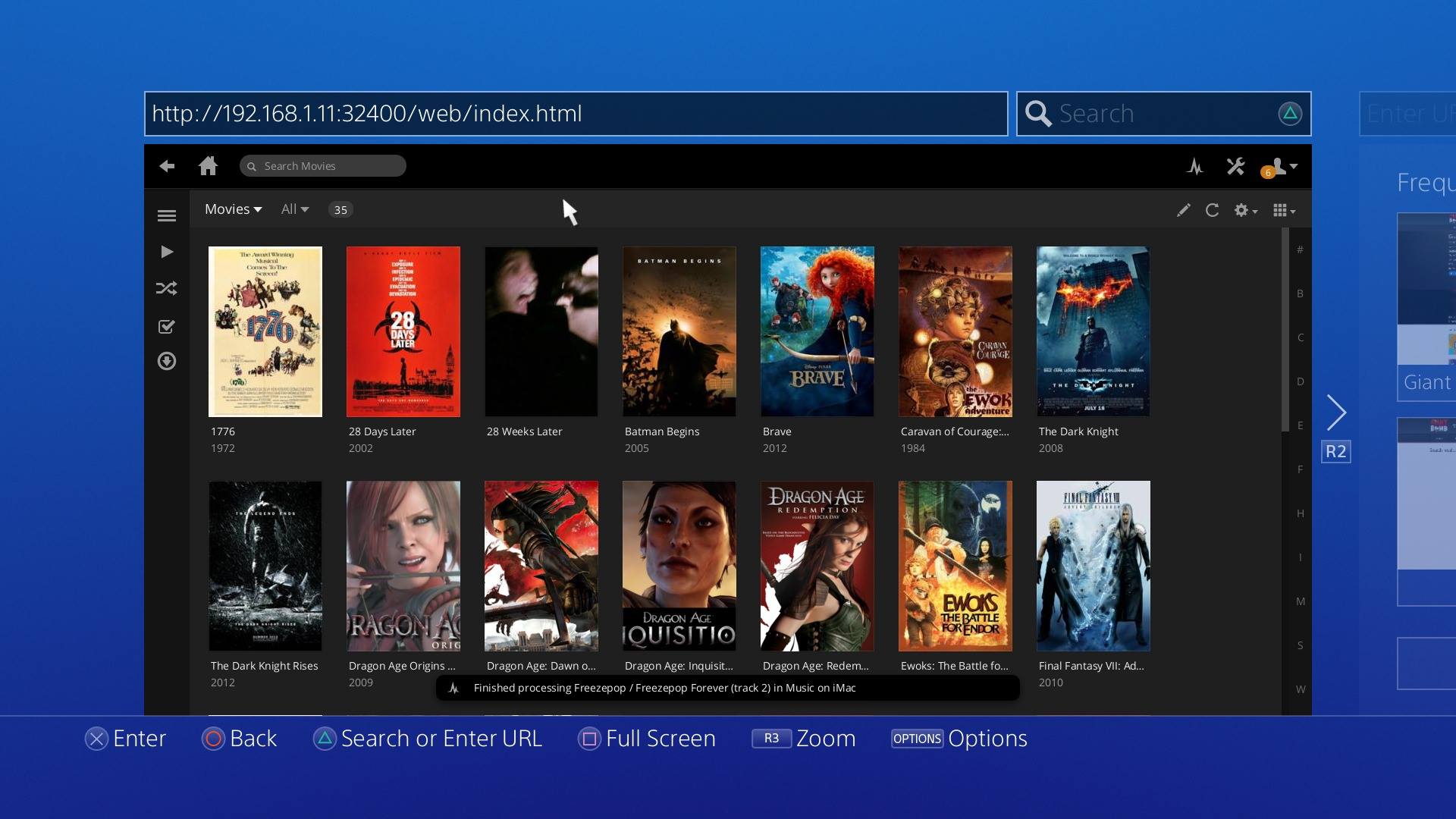Open the activity pulse icon

coord(1195,167)
